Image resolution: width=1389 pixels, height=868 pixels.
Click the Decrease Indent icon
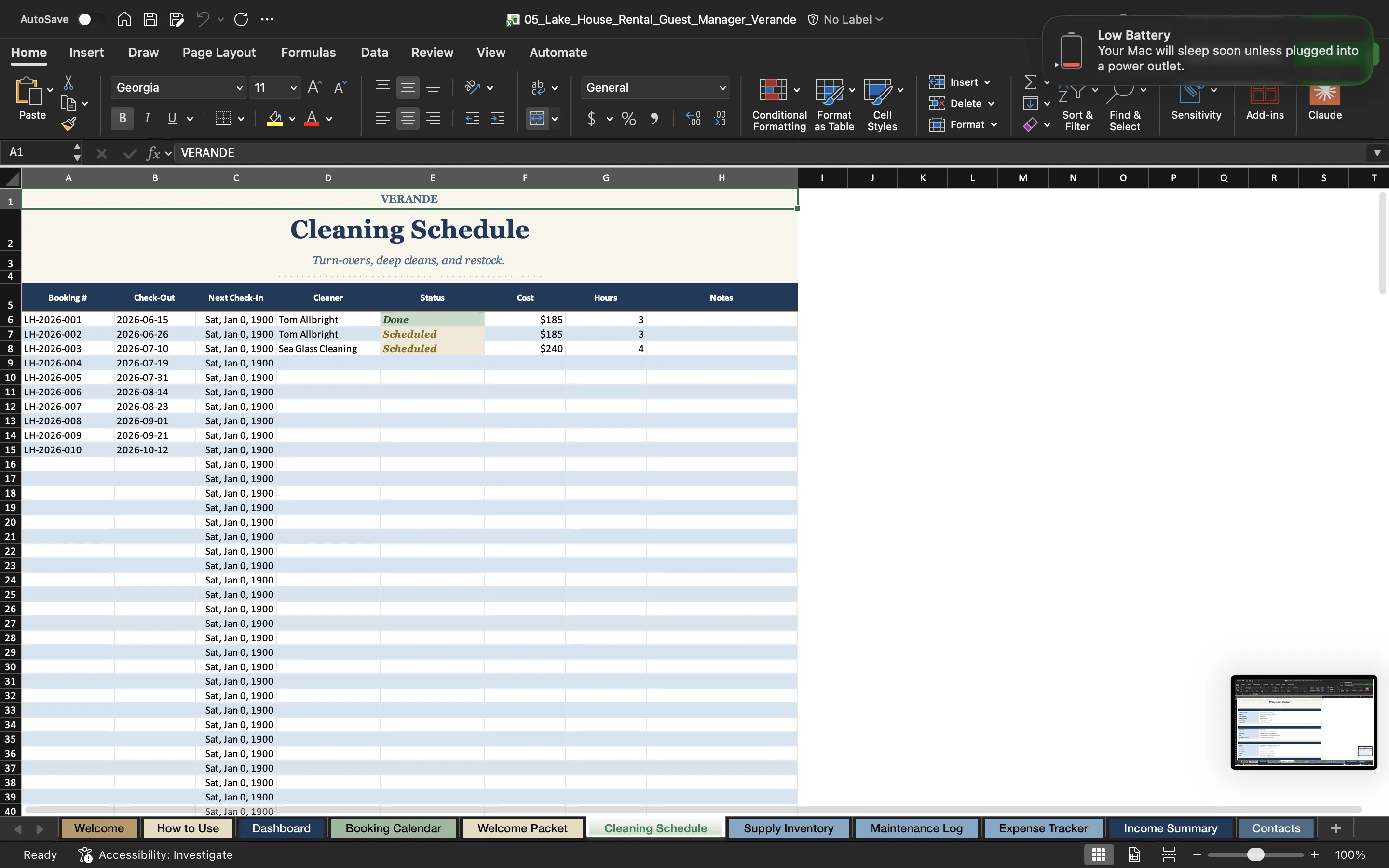click(x=472, y=119)
